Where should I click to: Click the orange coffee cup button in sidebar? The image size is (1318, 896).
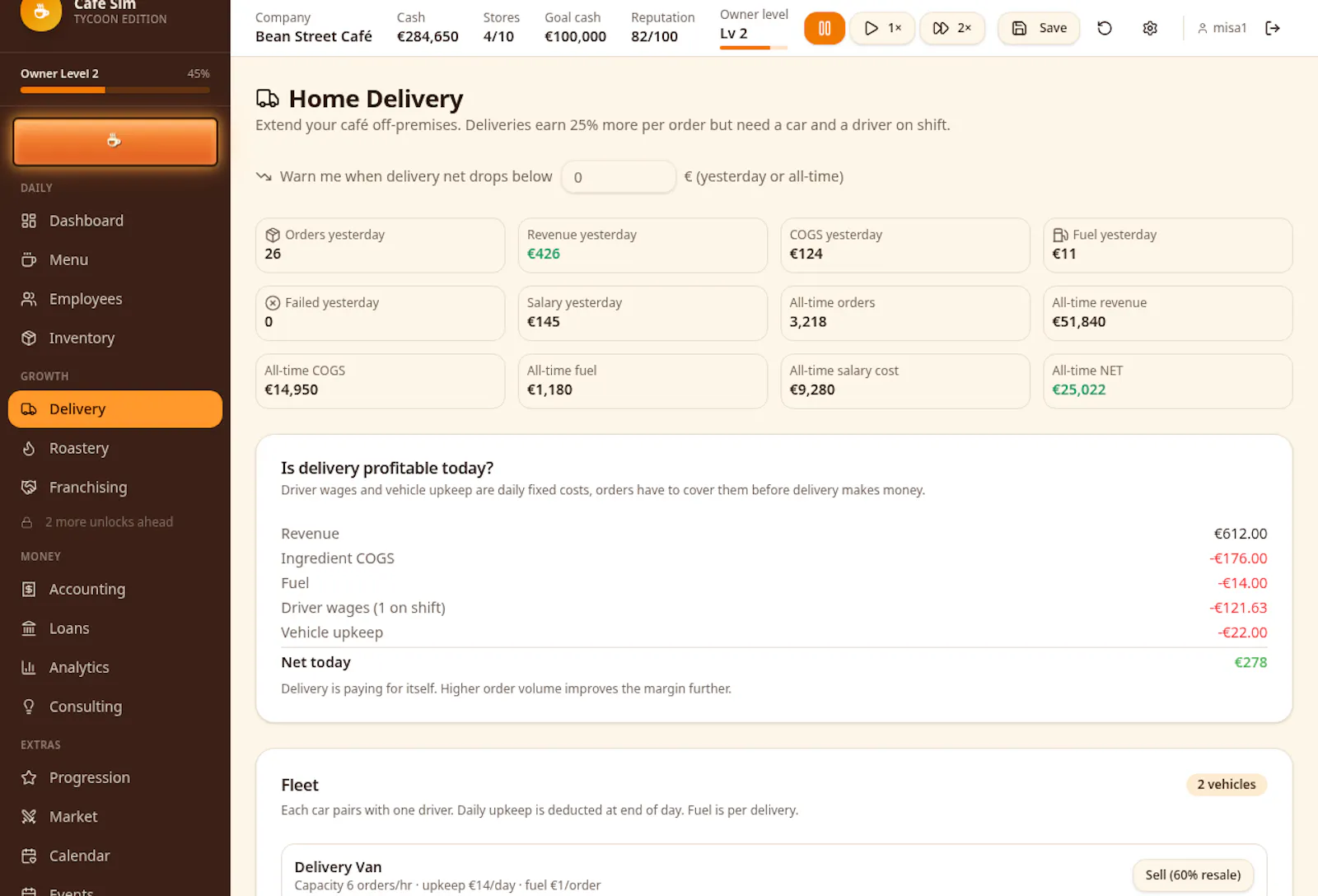point(115,142)
